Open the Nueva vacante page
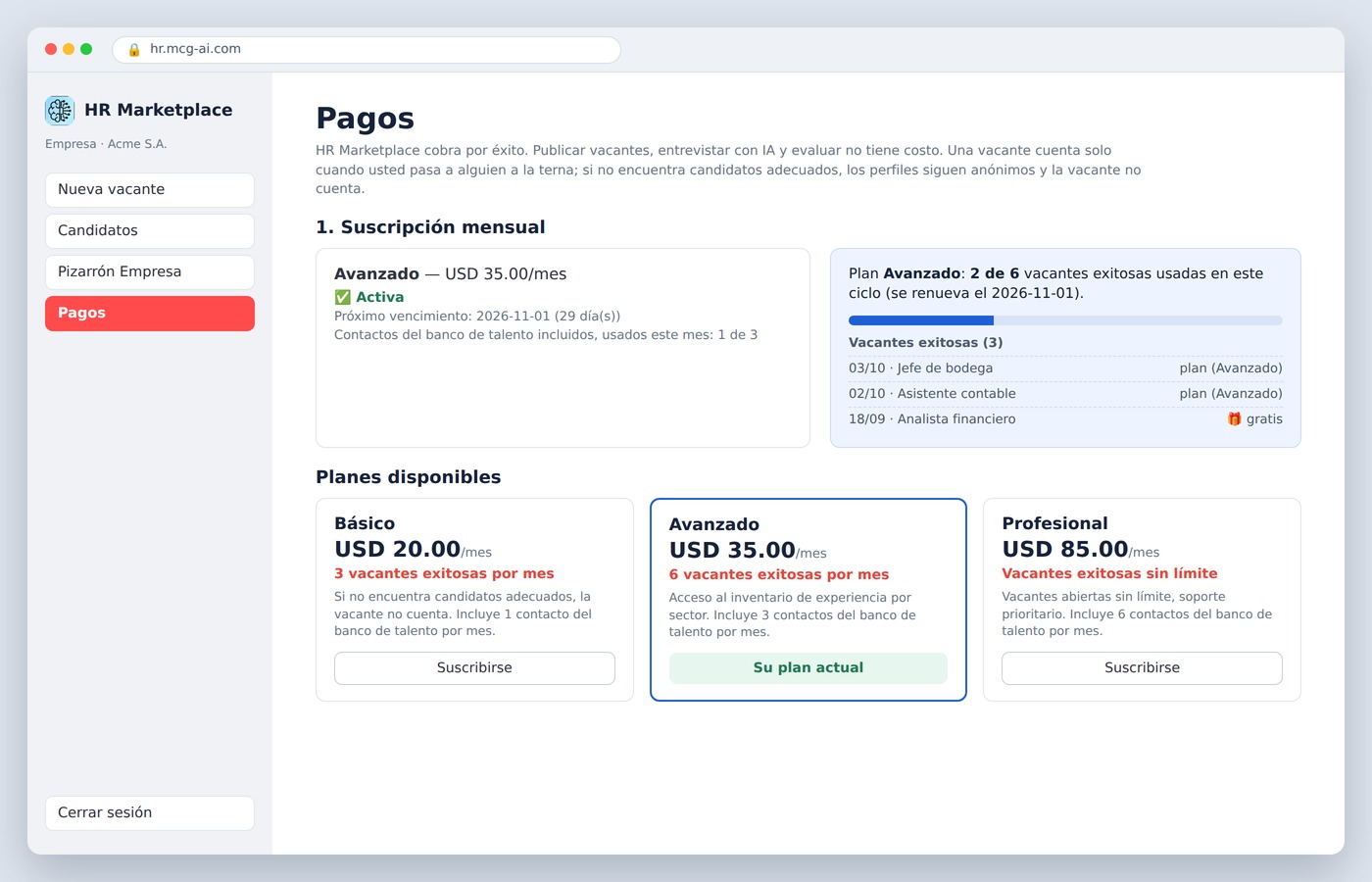This screenshot has width=1372, height=882. [150, 190]
